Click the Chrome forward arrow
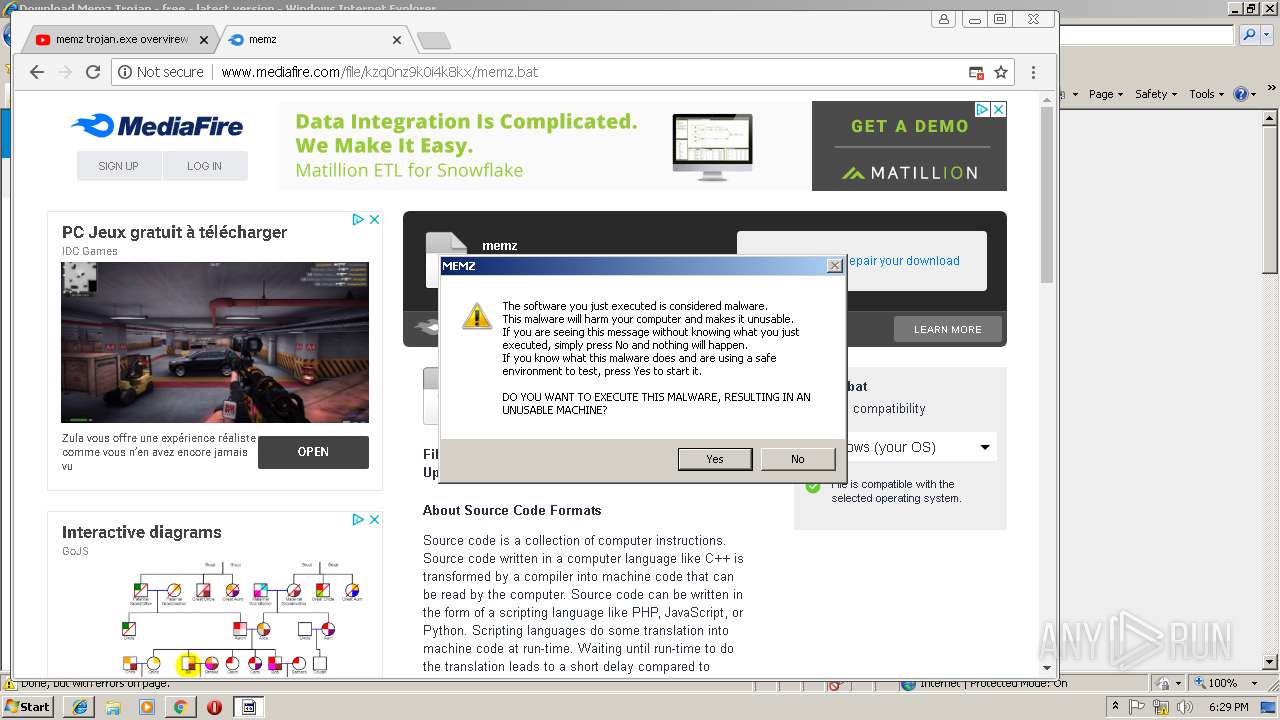Viewport: 1280px width, 720px height. (65, 72)
